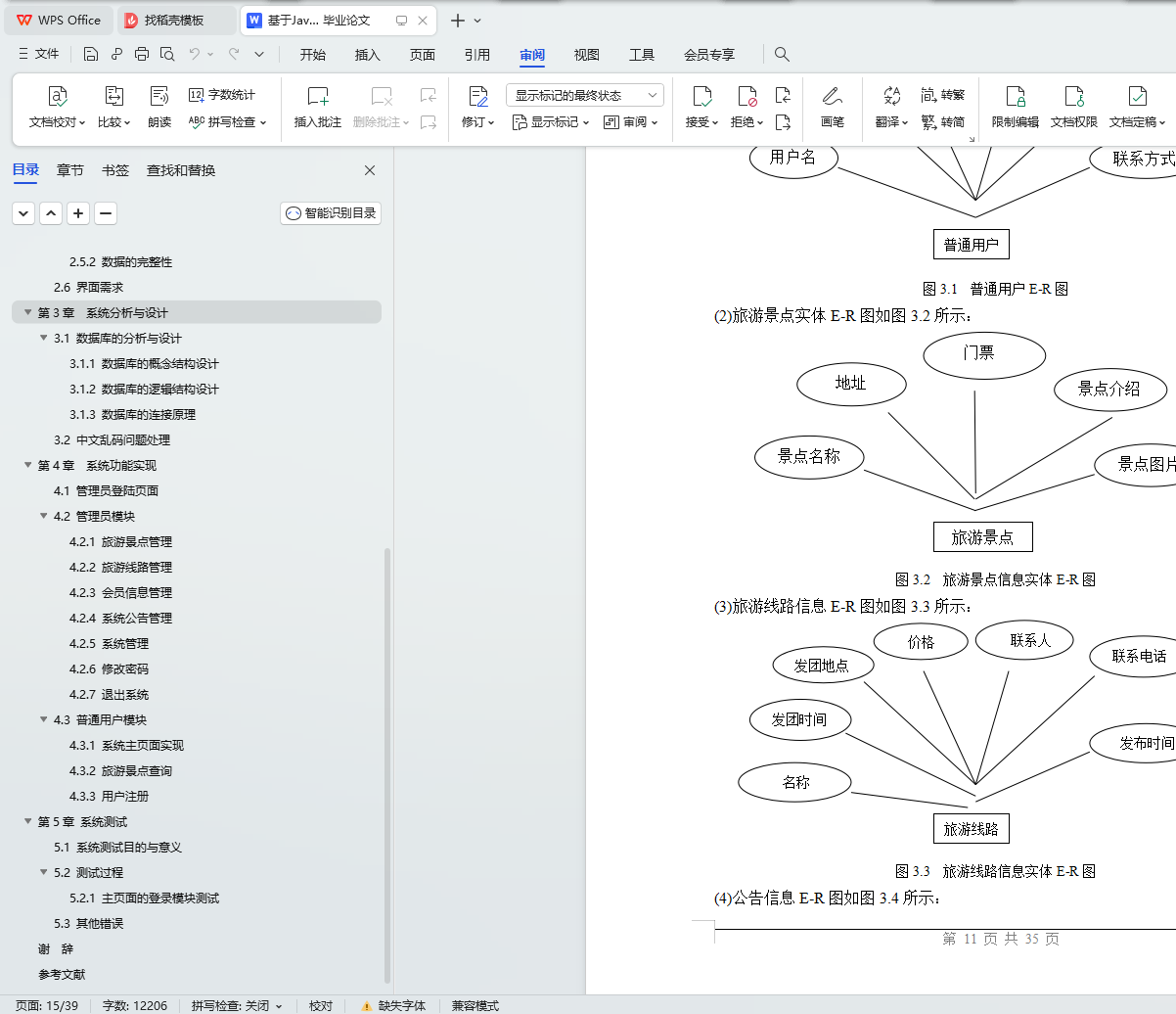Screen dimensions: 1176x1014
Task: Click the redo arrow icon
Action: (x=234, y=54)
